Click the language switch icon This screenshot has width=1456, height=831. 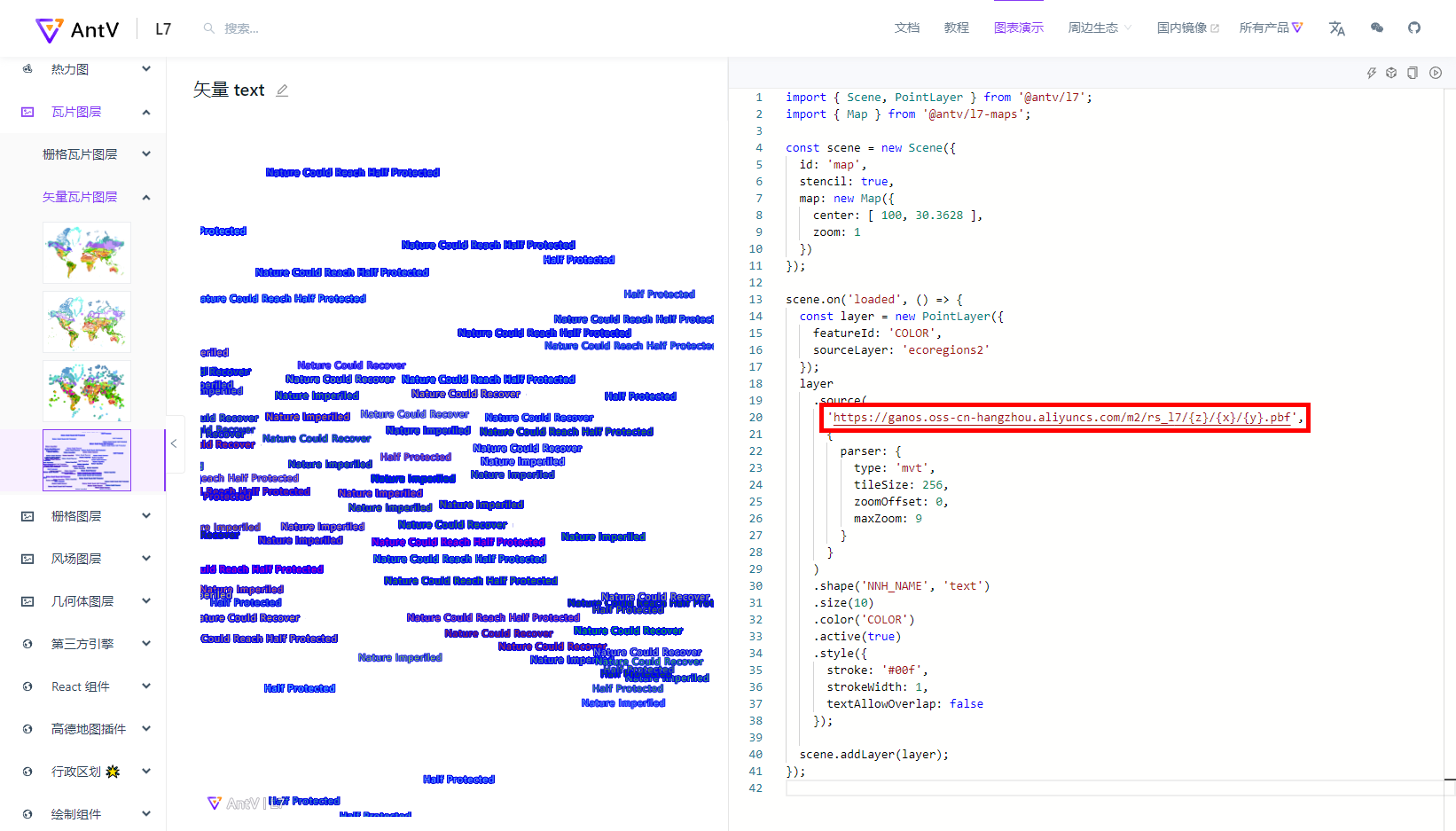point(1337,28)
